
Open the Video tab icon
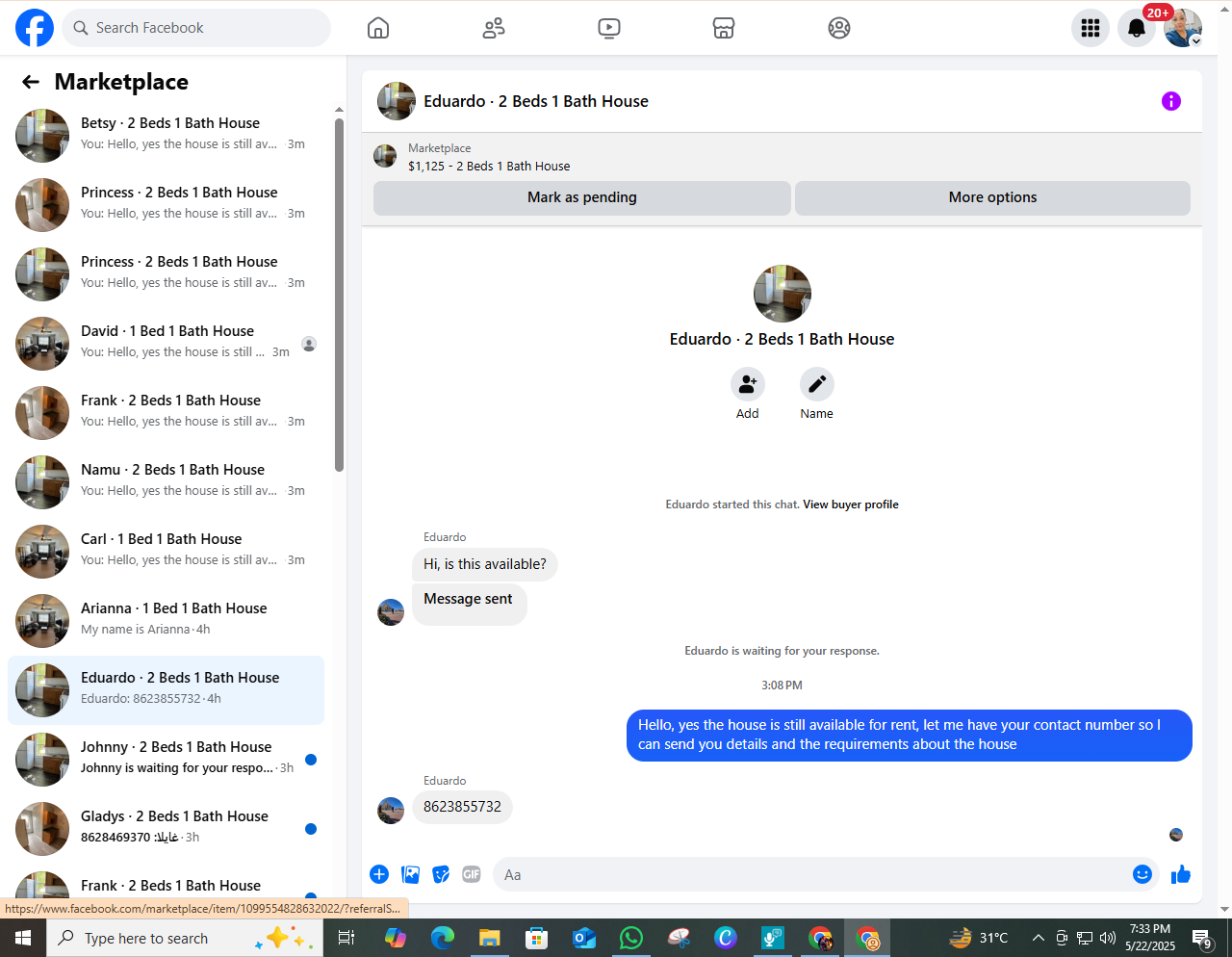pos(609,28)
